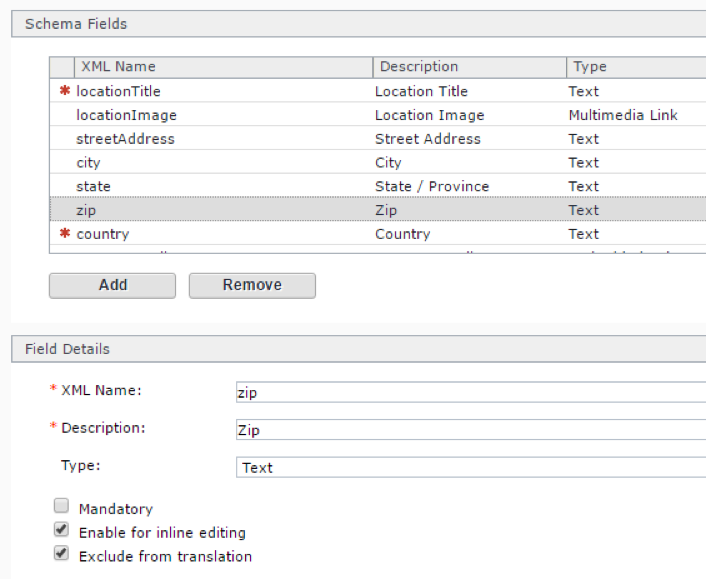Screen dimensions: 706x579
Task: Click the Description input field
Action: [x=470, y=430]
